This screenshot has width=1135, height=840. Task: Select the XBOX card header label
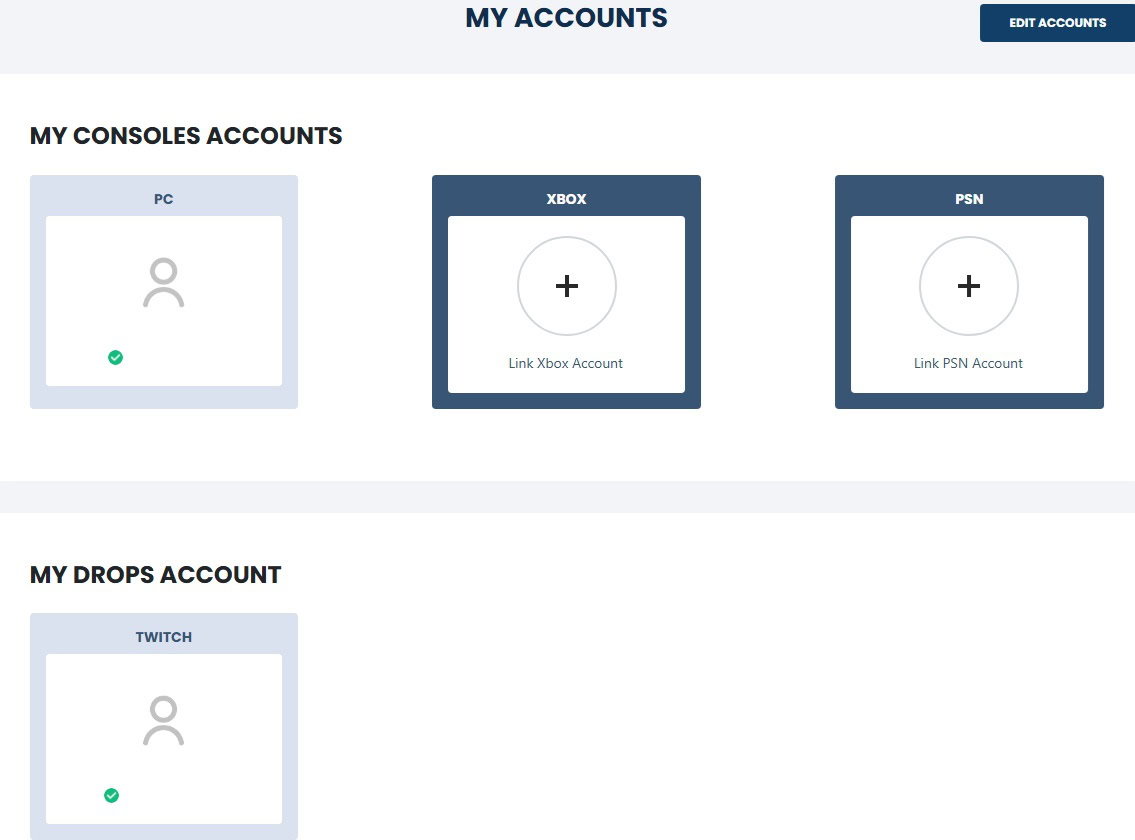tap(566, 199)
